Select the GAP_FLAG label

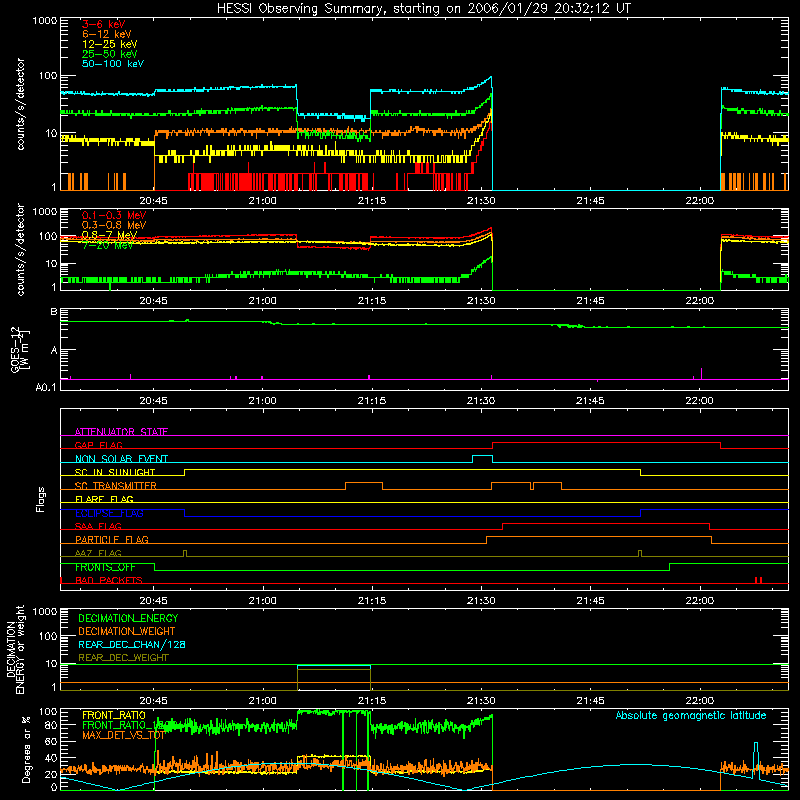[98, 445]
